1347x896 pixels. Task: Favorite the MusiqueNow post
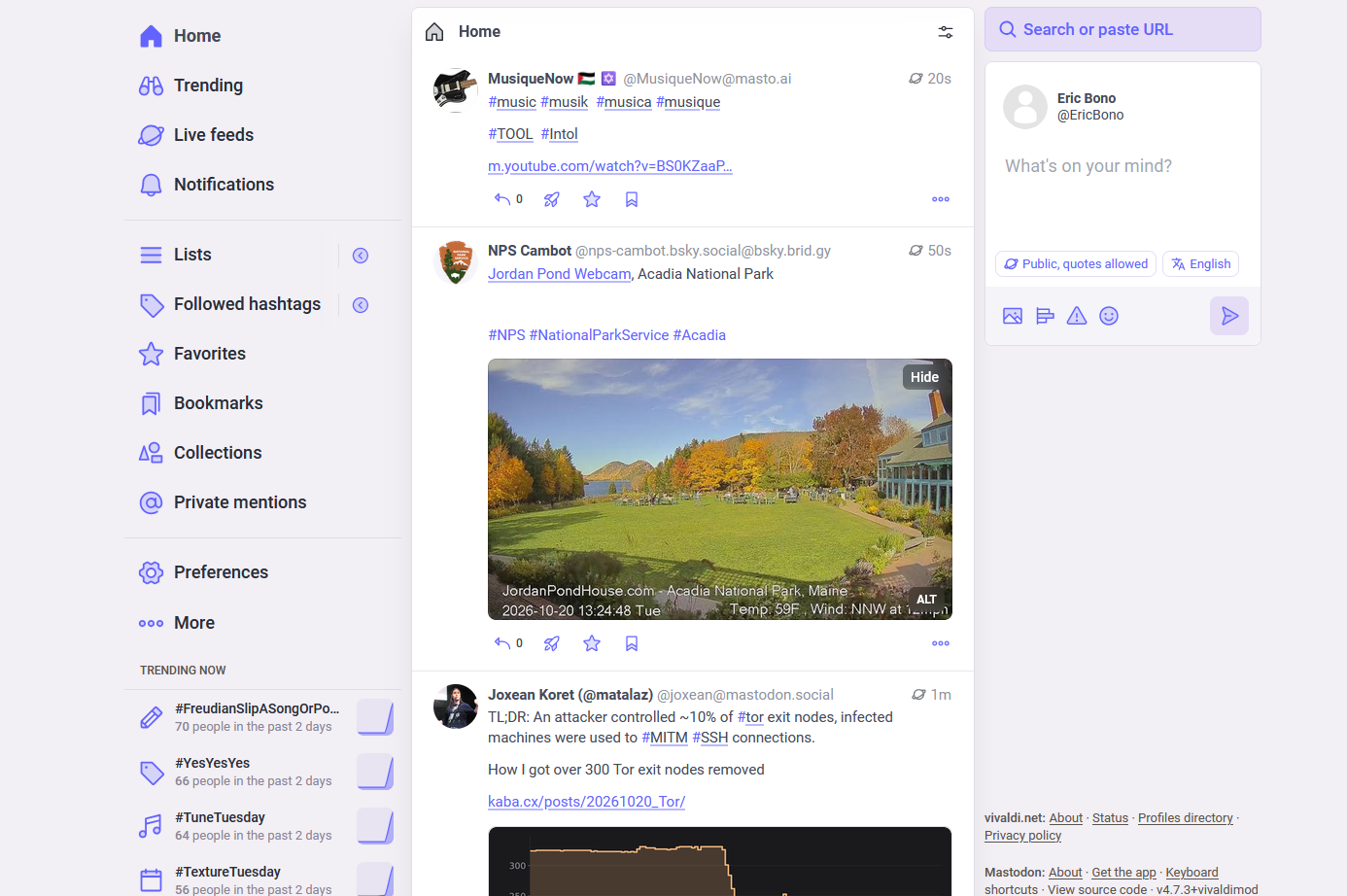click(592, 199)
